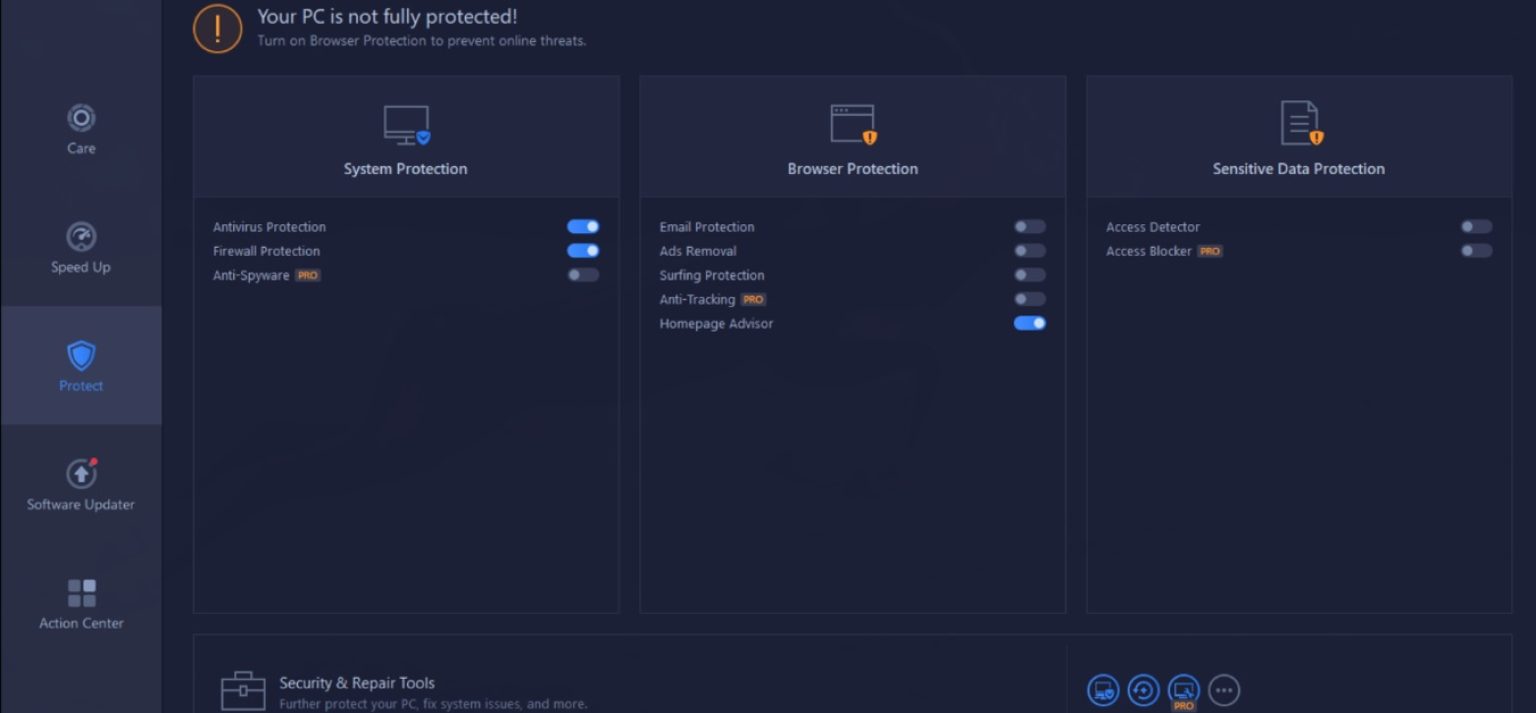Expand more tools via the ellipsis button
Viewport: 1536px width, 713px height.
(1224, 690)
